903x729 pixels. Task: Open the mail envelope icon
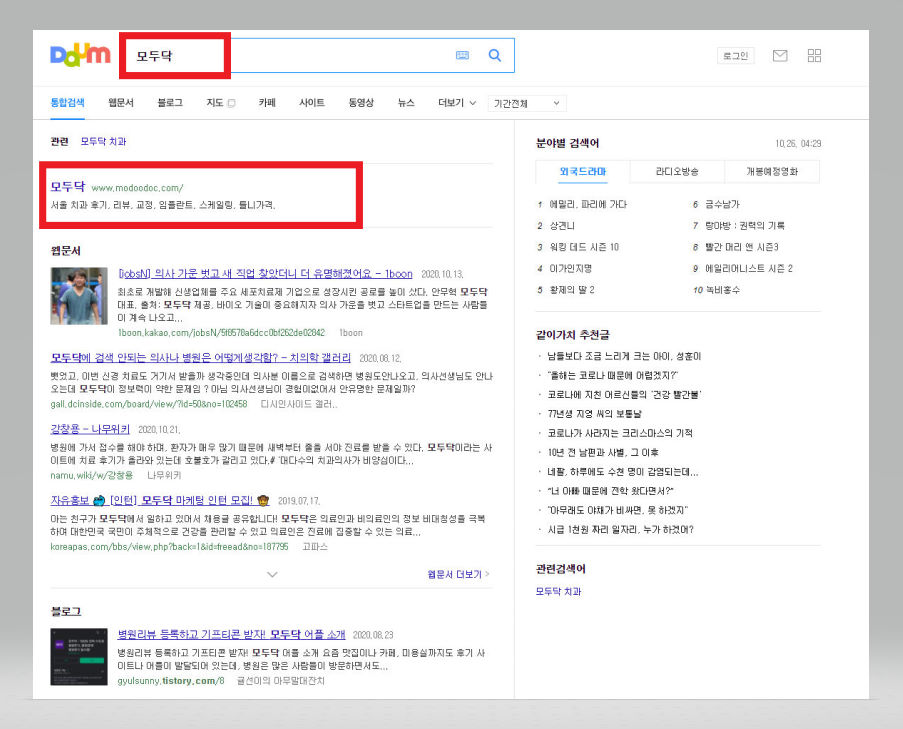[780, 55]
